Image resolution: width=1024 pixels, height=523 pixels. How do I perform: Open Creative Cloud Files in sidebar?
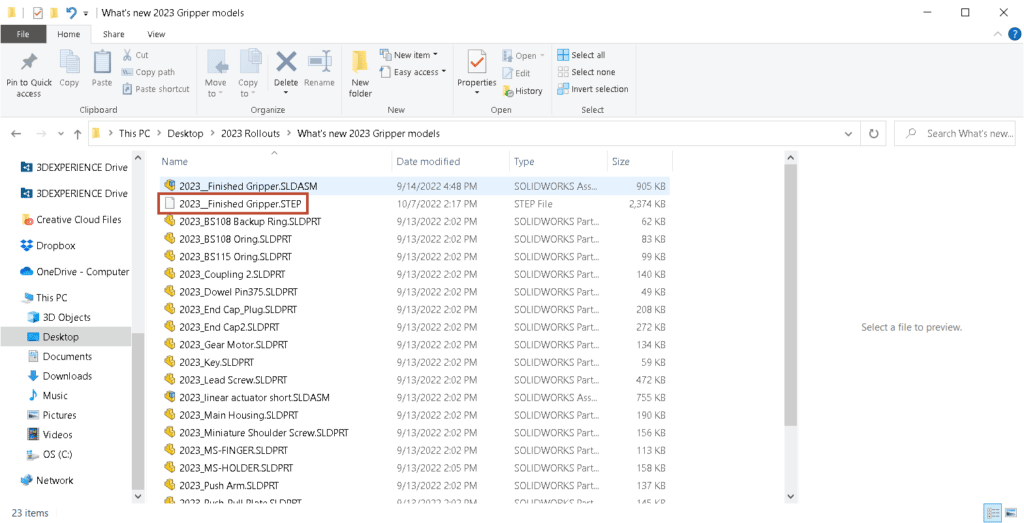click(71, 219)
